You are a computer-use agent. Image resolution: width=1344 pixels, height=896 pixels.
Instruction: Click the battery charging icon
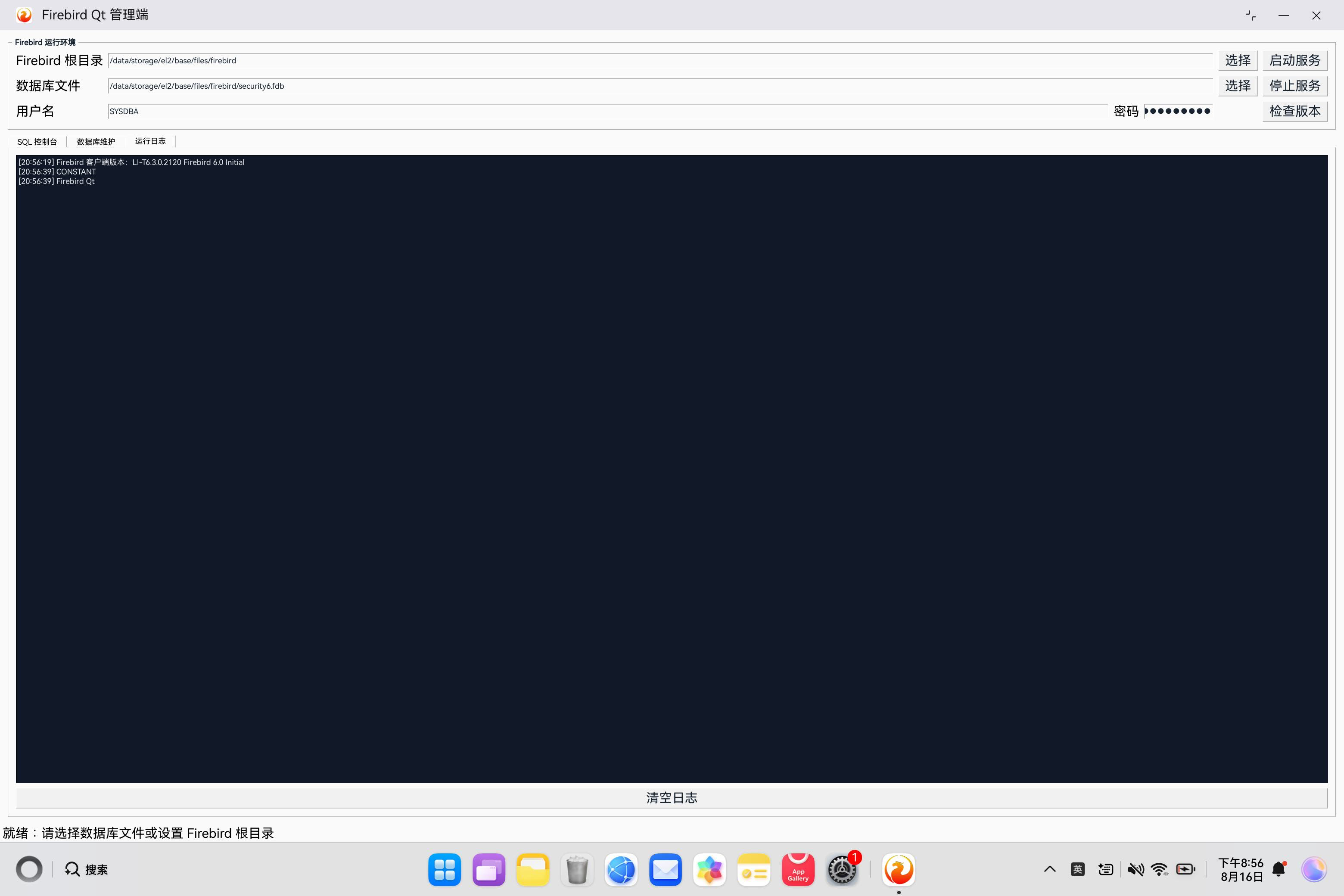click(1186, 870)
